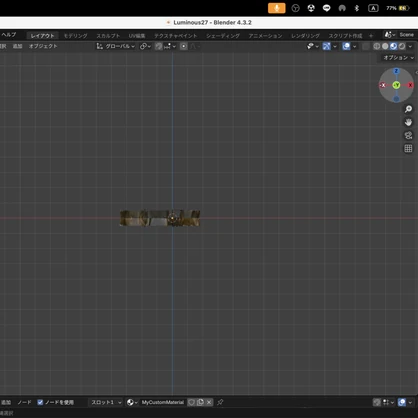Toggle the pin icon in shader editor
418x418 pixels.
point(220,402)
